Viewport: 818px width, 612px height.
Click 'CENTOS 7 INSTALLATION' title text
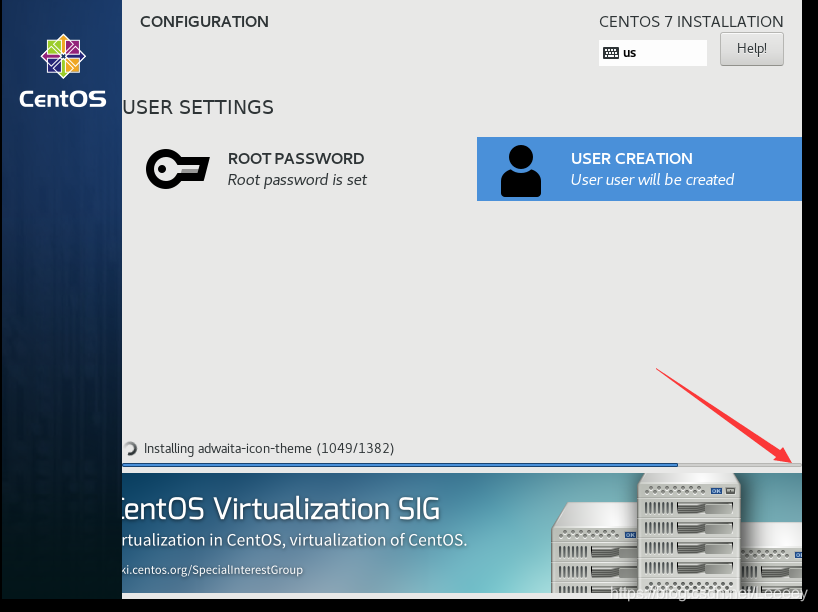(691, 21)
